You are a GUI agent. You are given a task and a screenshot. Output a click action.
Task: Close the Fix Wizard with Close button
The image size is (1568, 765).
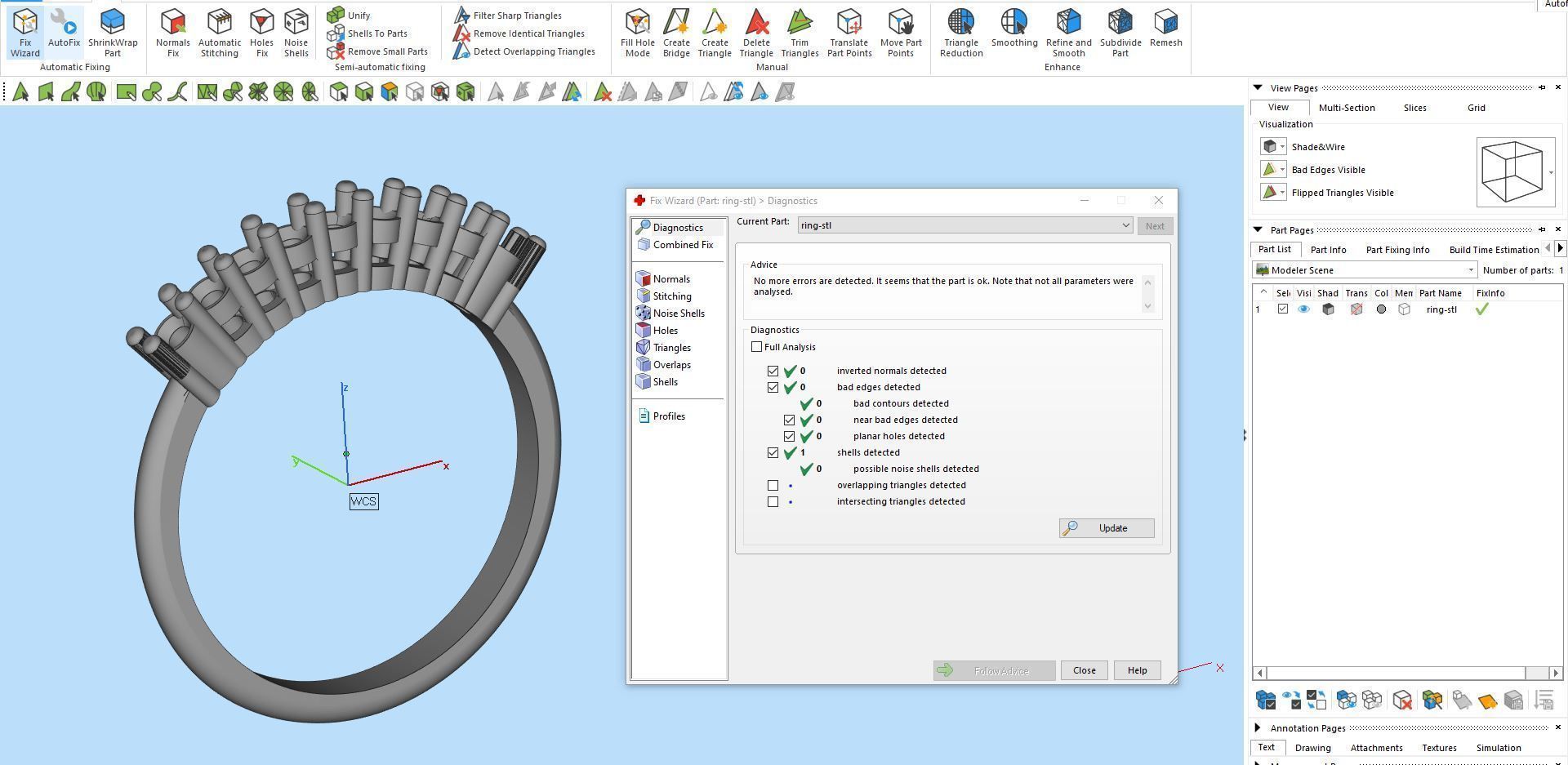coord(1084,670)
